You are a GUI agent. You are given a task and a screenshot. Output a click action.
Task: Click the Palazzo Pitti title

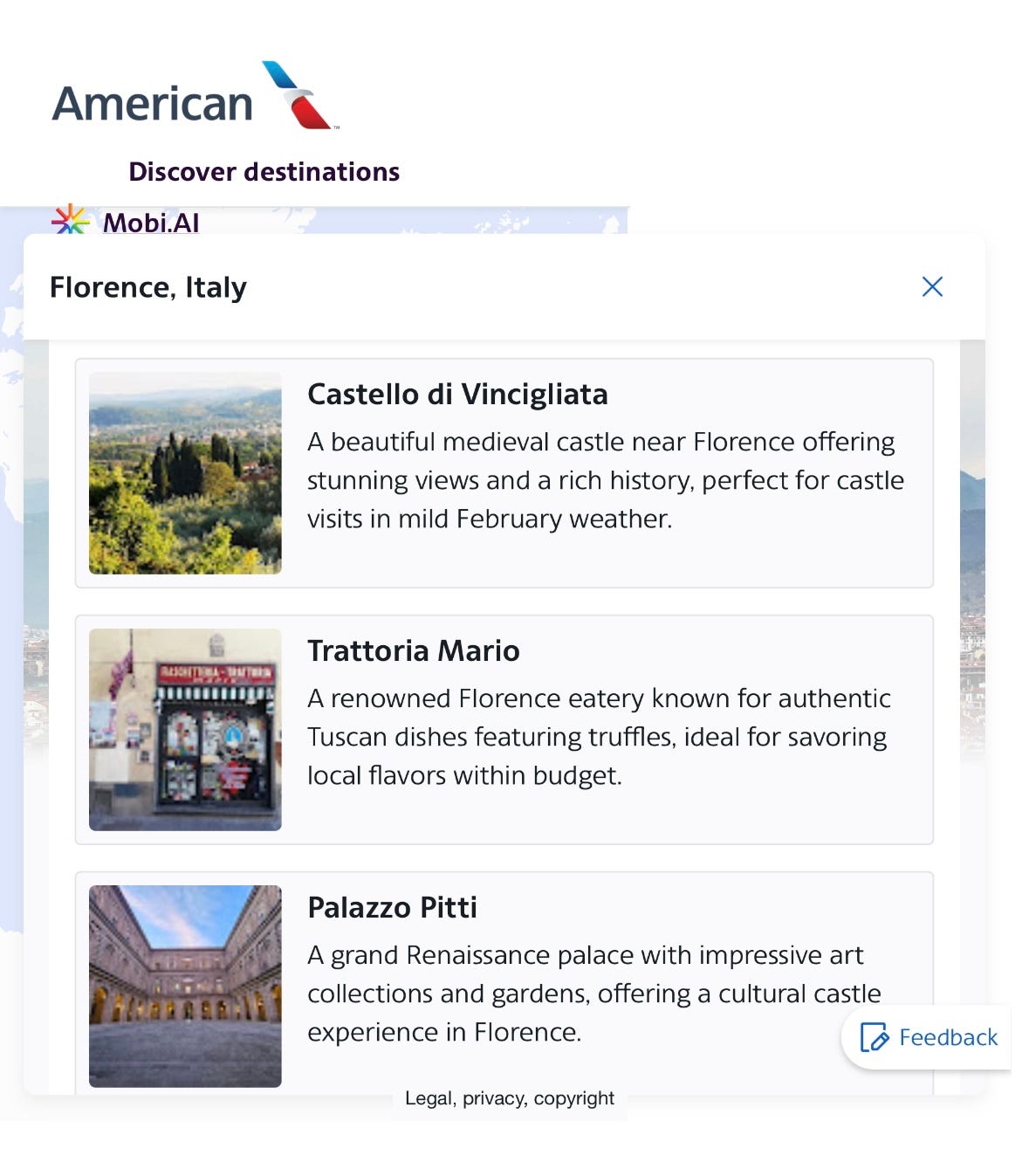point(393,908)
